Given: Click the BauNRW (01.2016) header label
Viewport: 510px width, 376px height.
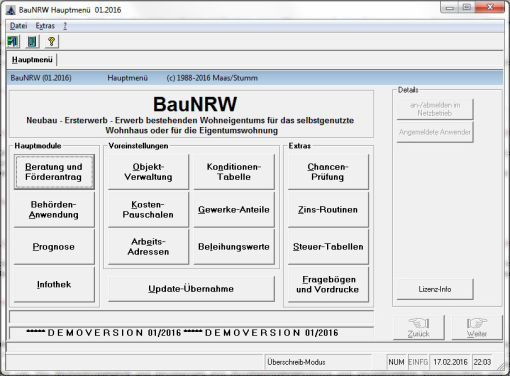Looking at the screenshot, I should coord(41,78).
